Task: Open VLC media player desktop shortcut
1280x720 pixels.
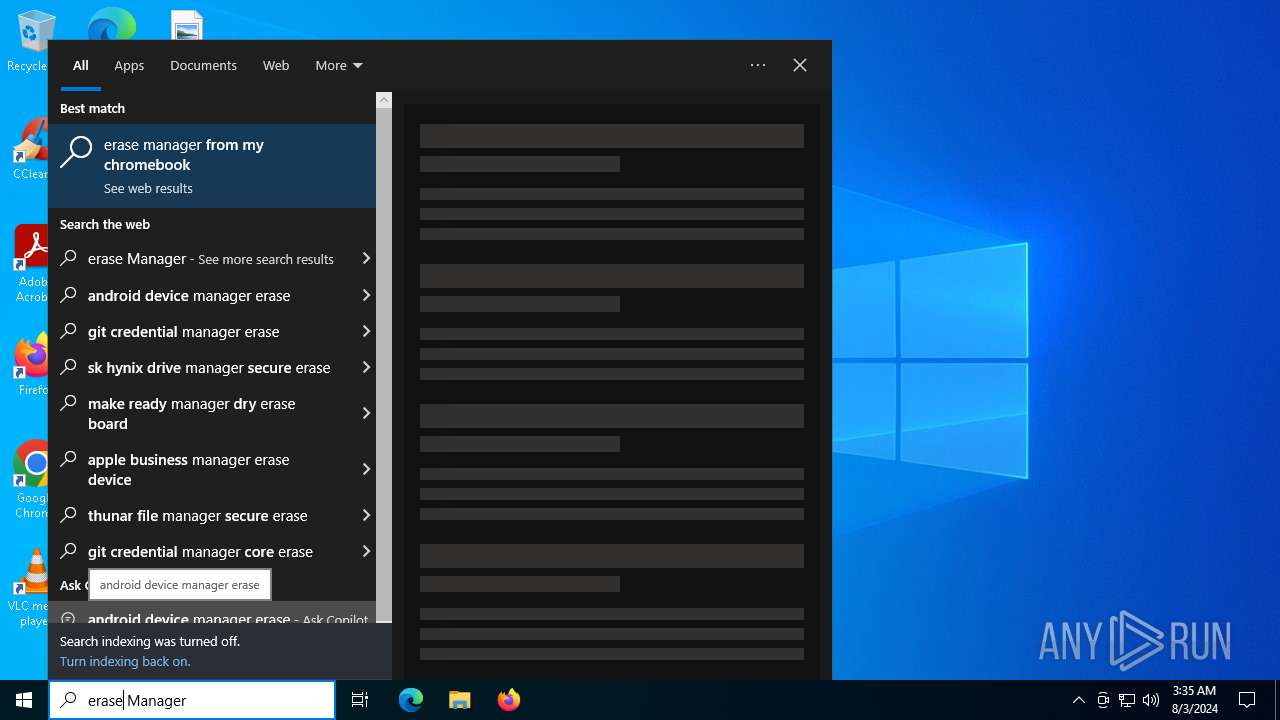Action: [28, 588]
